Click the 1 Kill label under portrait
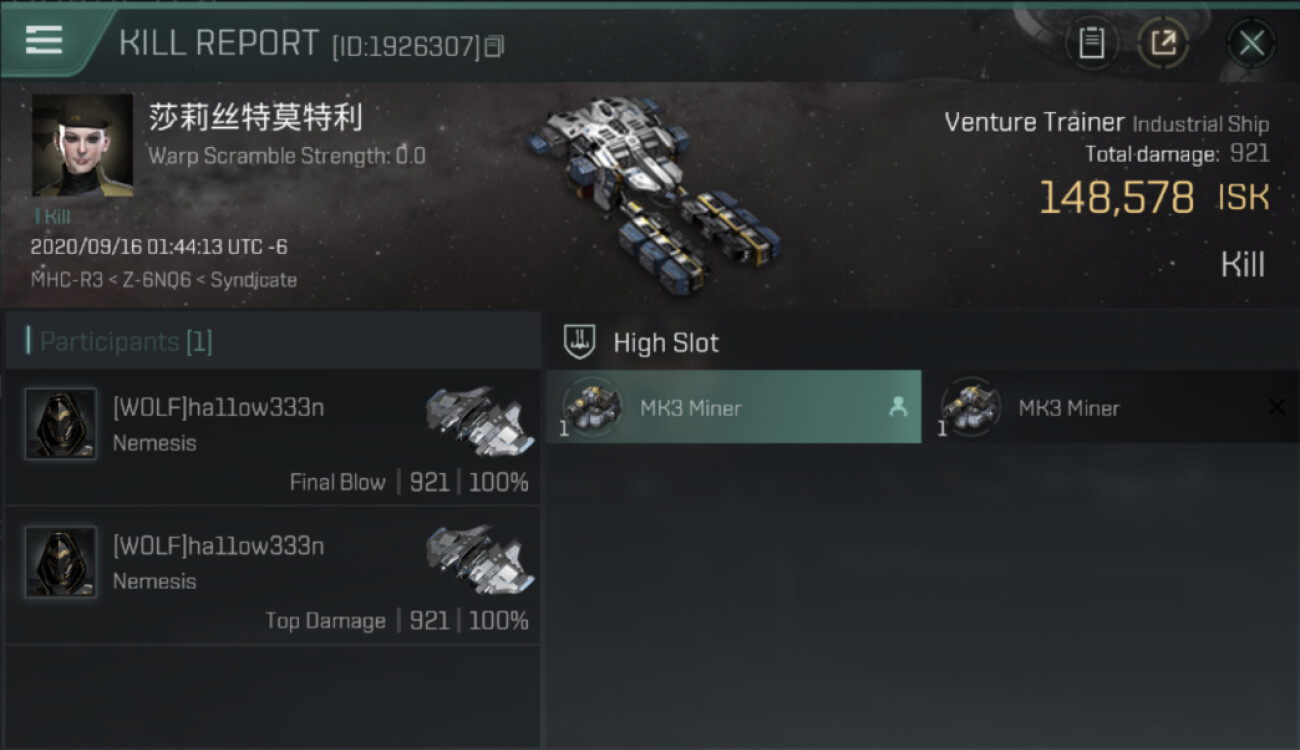Viewport: 1300px width, 750px height. [x=52, y=216]
